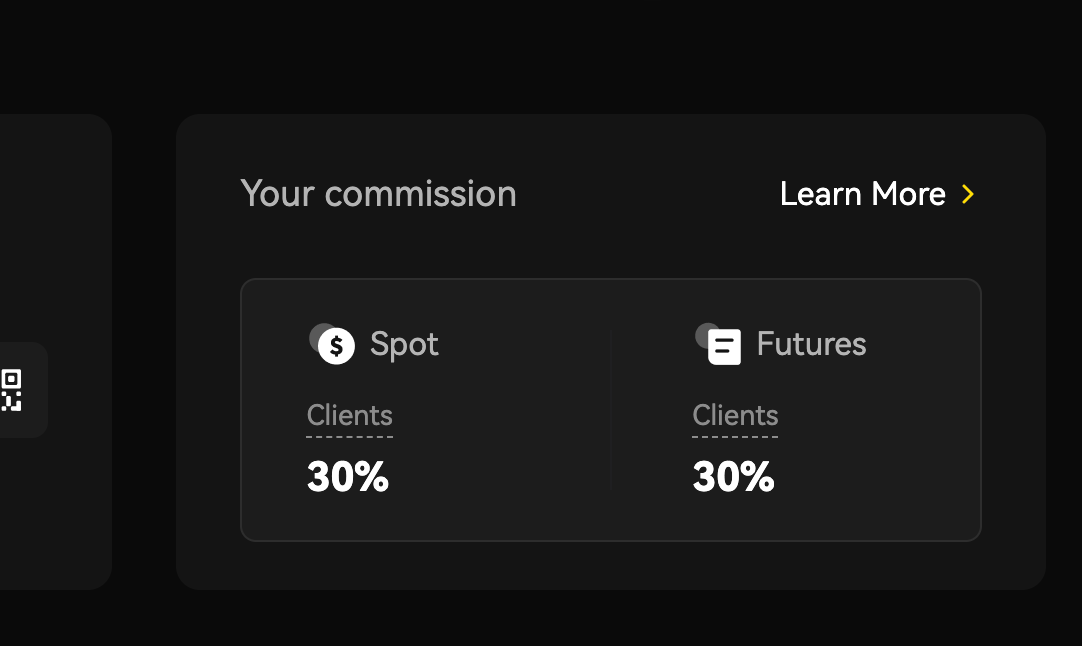
Task: Click the yellow chevron beside Learn More
Action: click(967, 194)
